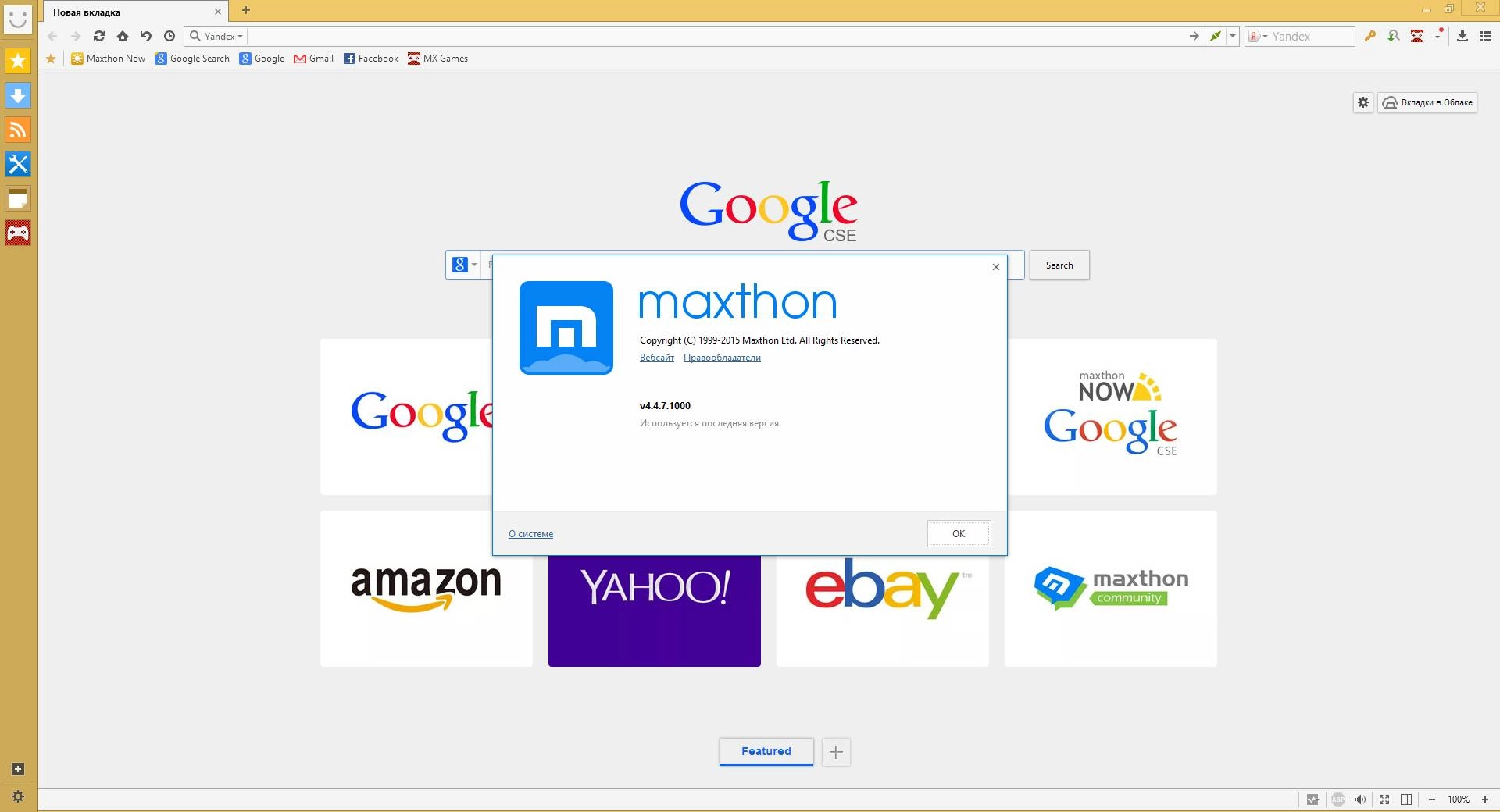The height and width of the screenshot is (812, 1500).
Task: Open the Amazon quick access tile
Action: (x=427, y=589)
